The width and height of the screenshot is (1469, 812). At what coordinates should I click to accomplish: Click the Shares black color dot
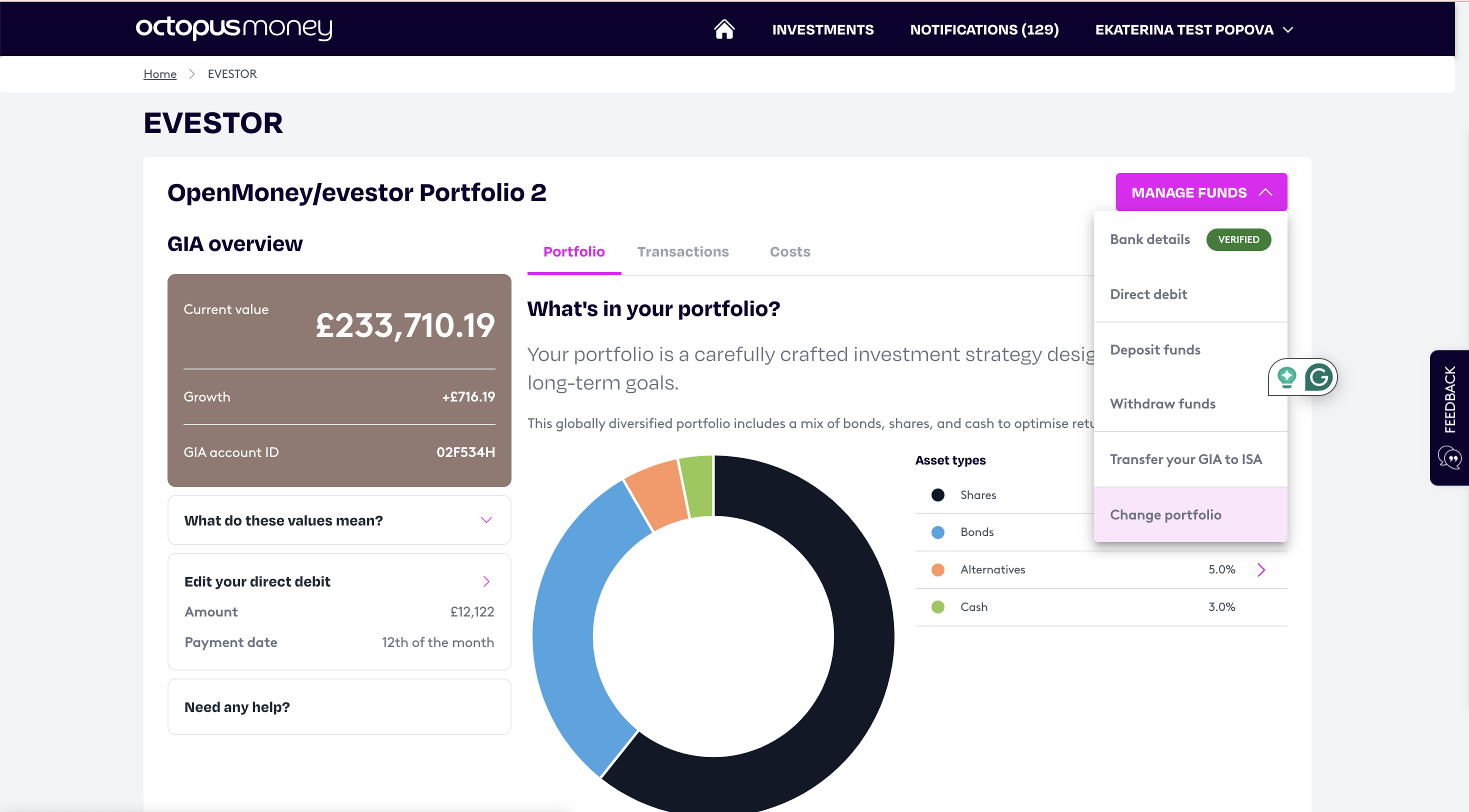[x=937, y=495]
